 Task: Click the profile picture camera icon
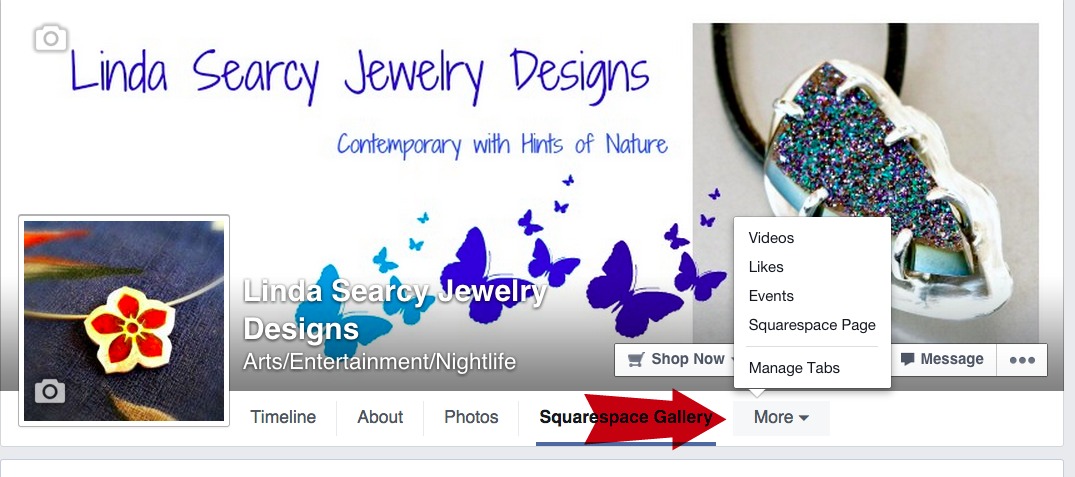(50, 391)
